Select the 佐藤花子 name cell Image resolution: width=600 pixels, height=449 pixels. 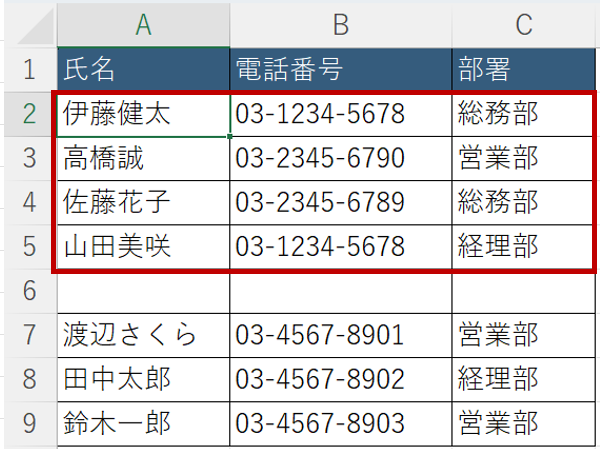tap(143, 202)
